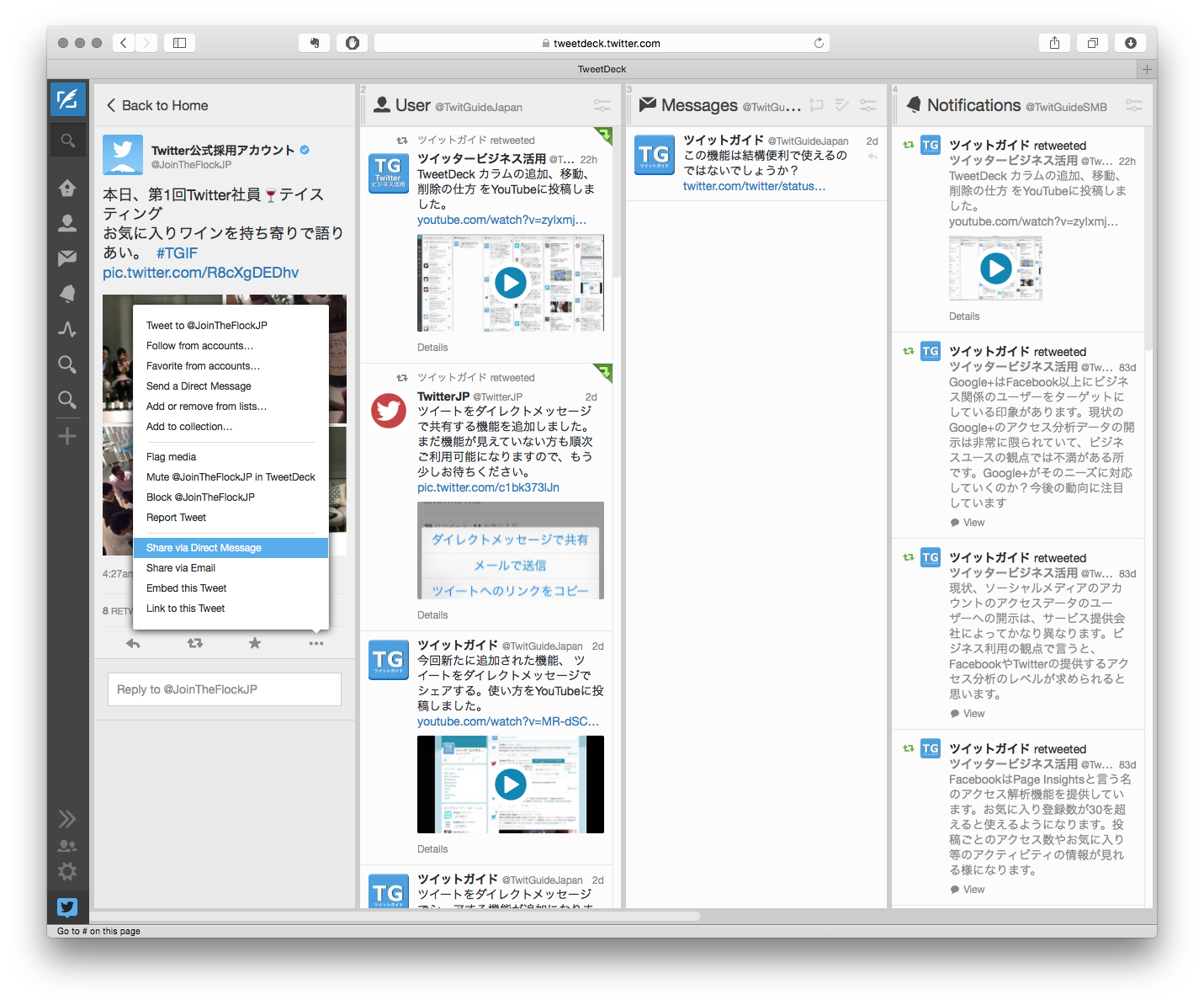Choose 'Tweet to @JoinTheFlockJP' menu item
Viewport: 1204px width, 1005px height.
[x=231, y=326]
